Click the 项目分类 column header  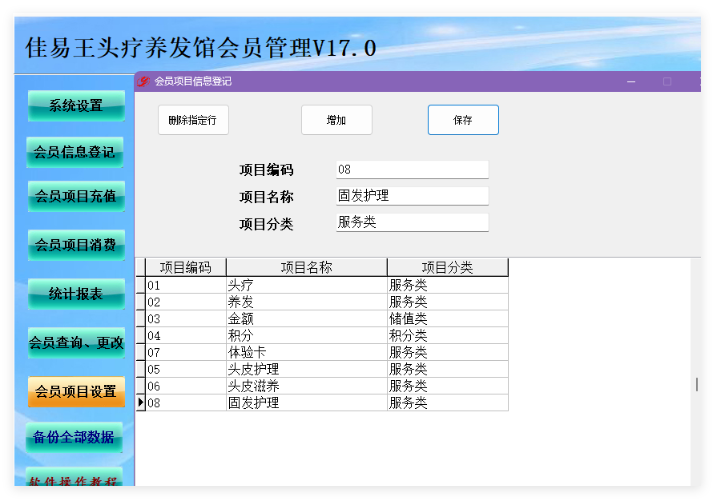click(448, 267)
